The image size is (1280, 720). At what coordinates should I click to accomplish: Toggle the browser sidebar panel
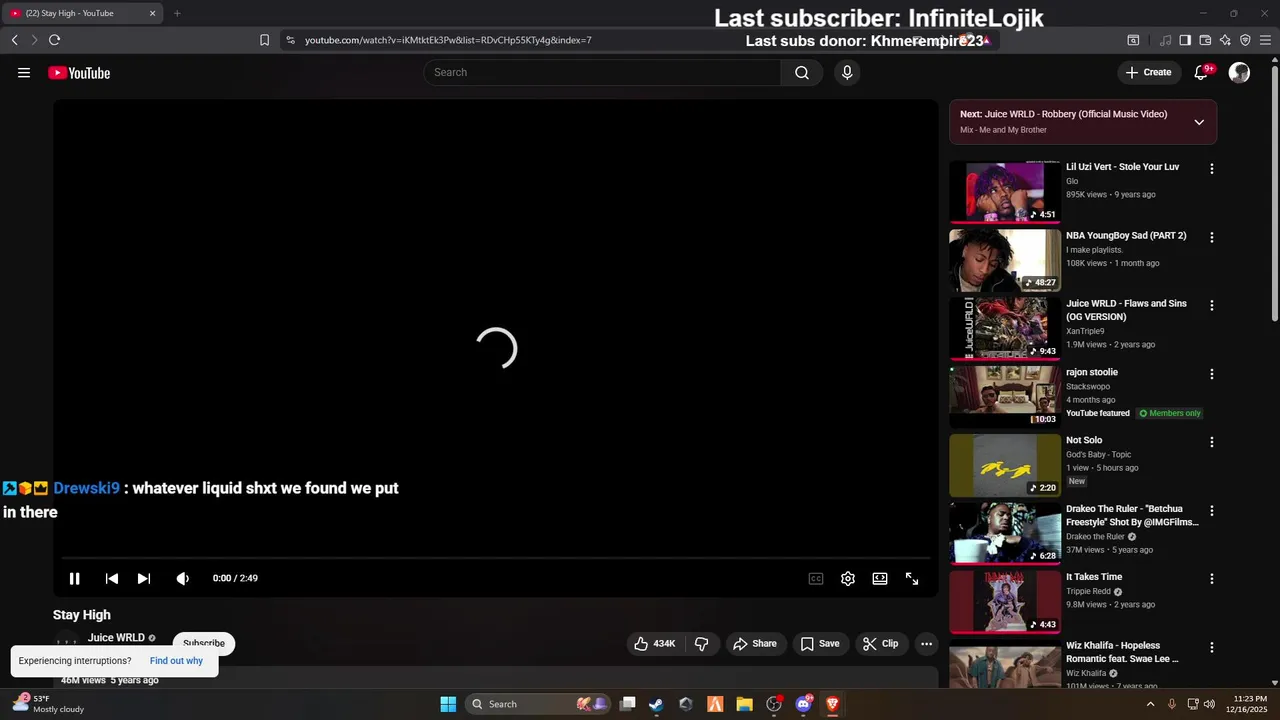pyautogui.click(x=1185, y=40)
